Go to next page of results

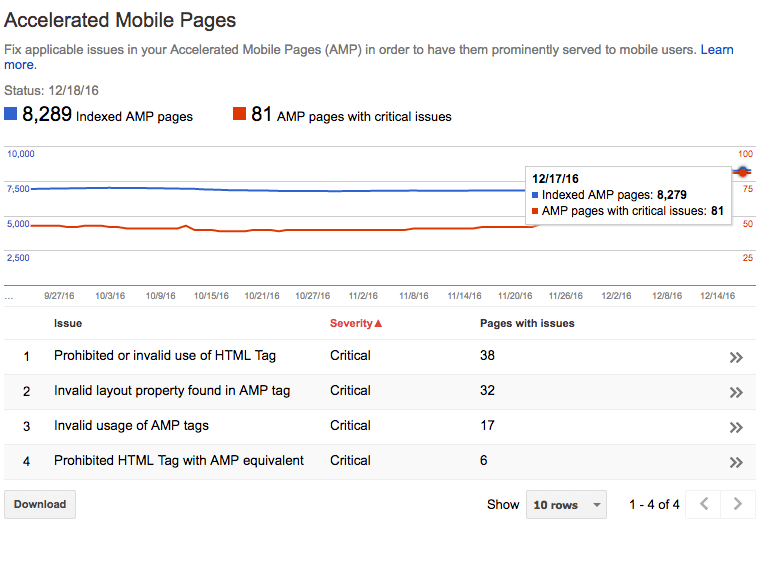(738, 504)
